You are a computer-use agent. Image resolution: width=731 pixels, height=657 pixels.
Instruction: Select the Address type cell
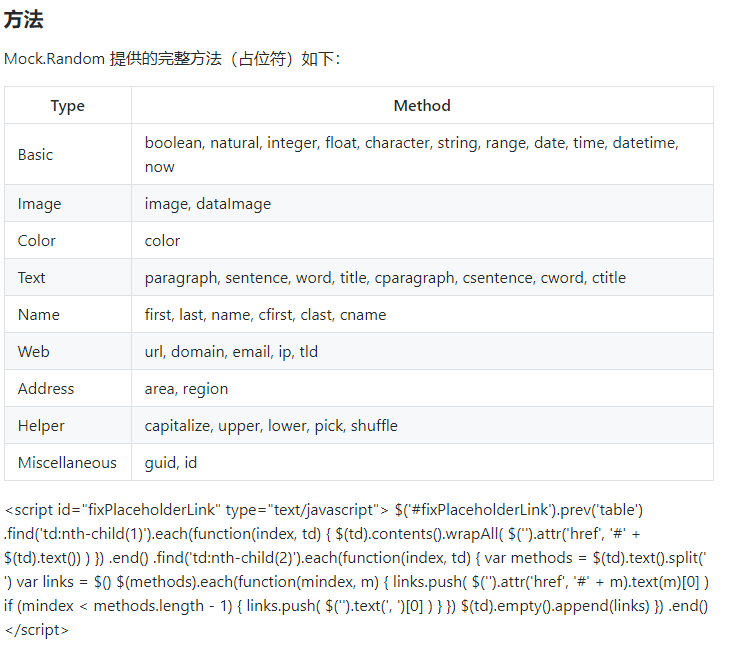68,388
